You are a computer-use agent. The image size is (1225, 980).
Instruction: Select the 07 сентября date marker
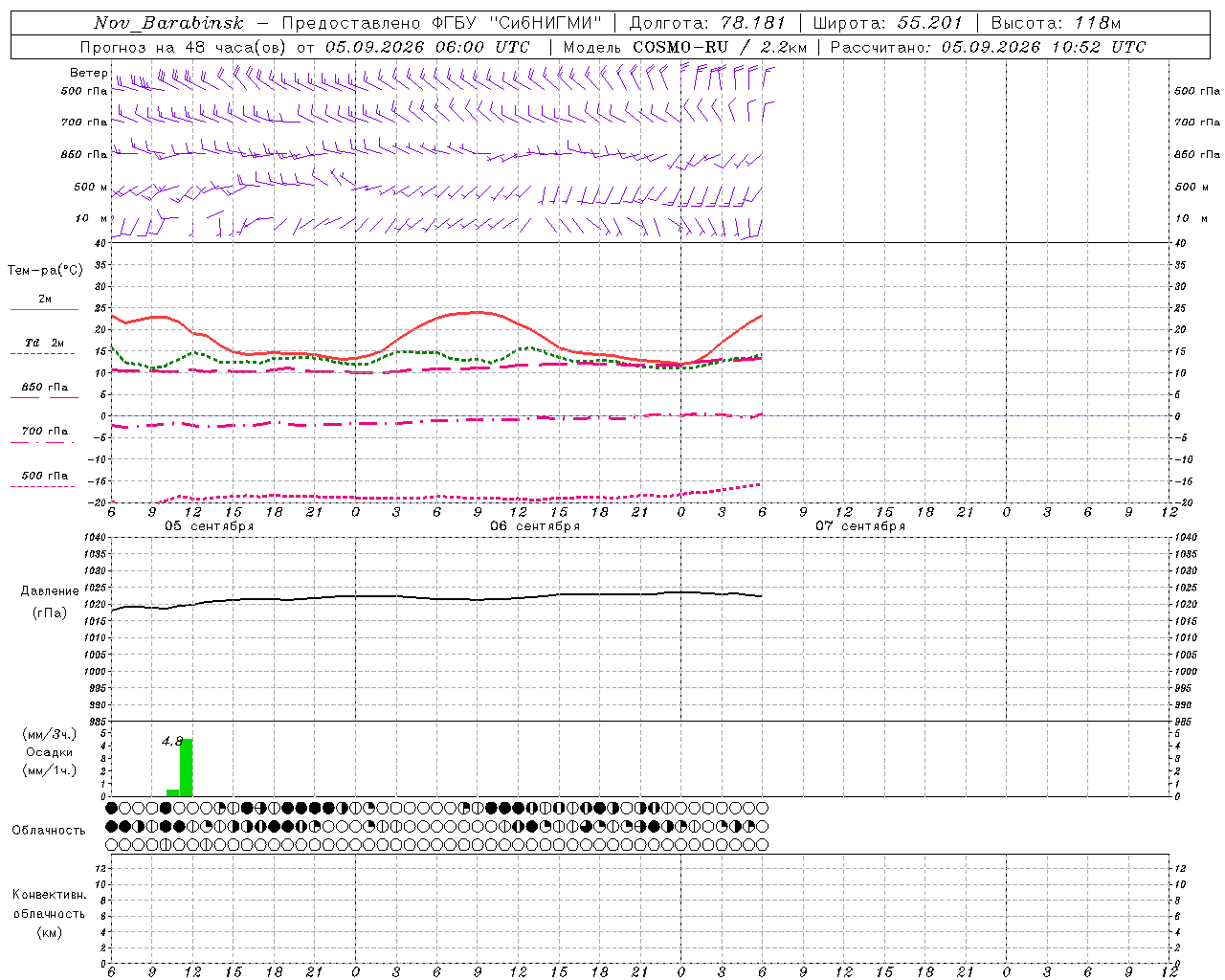pos(859,526)
